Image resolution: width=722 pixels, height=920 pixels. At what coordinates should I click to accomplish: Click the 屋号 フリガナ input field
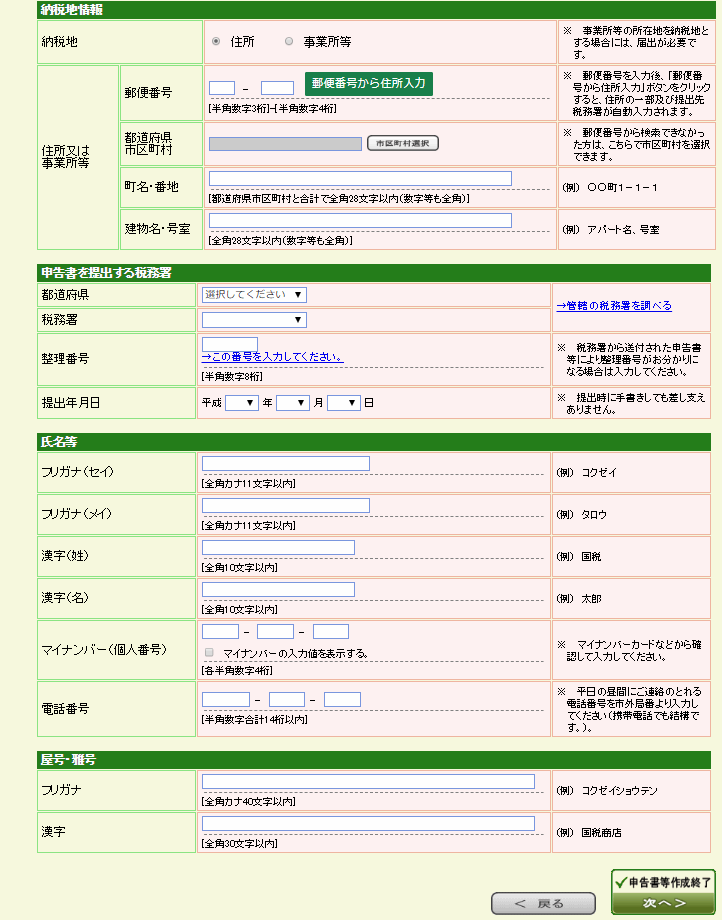(368, 782)
